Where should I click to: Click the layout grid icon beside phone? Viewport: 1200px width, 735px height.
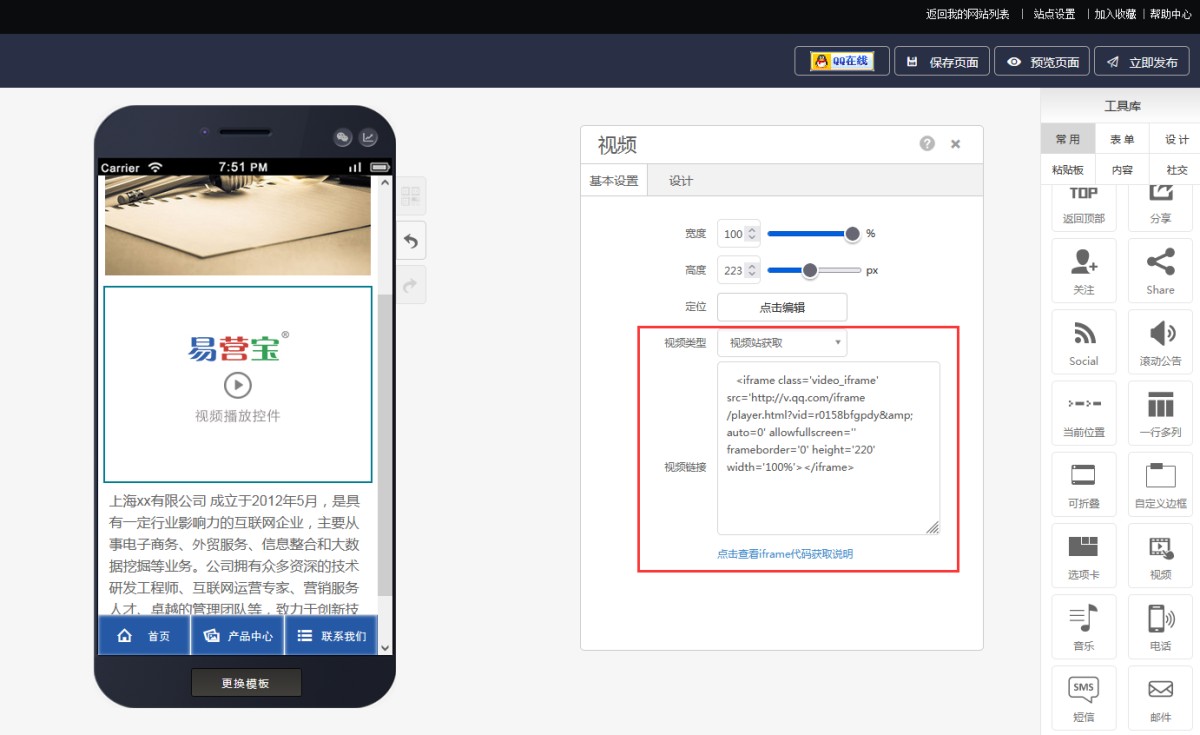pos(411,196)
